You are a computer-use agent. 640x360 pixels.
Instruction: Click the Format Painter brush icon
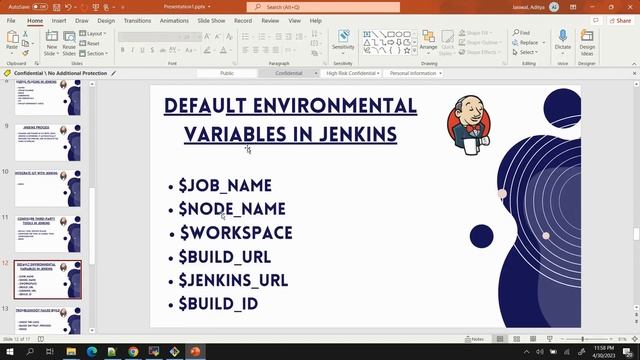point(25,53)
